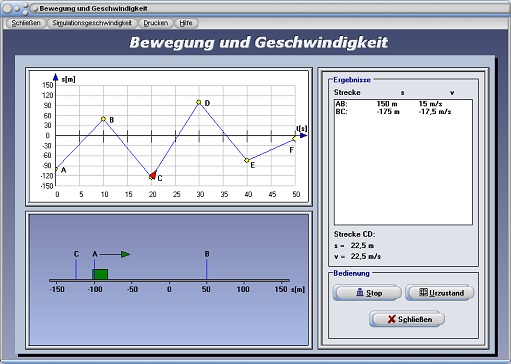Select the BC row in results list

pos(403,112)
